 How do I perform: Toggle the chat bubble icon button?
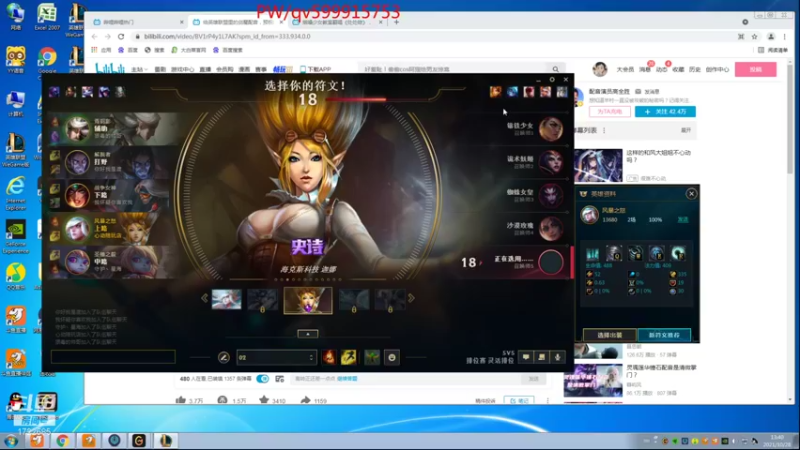[526, 357]
